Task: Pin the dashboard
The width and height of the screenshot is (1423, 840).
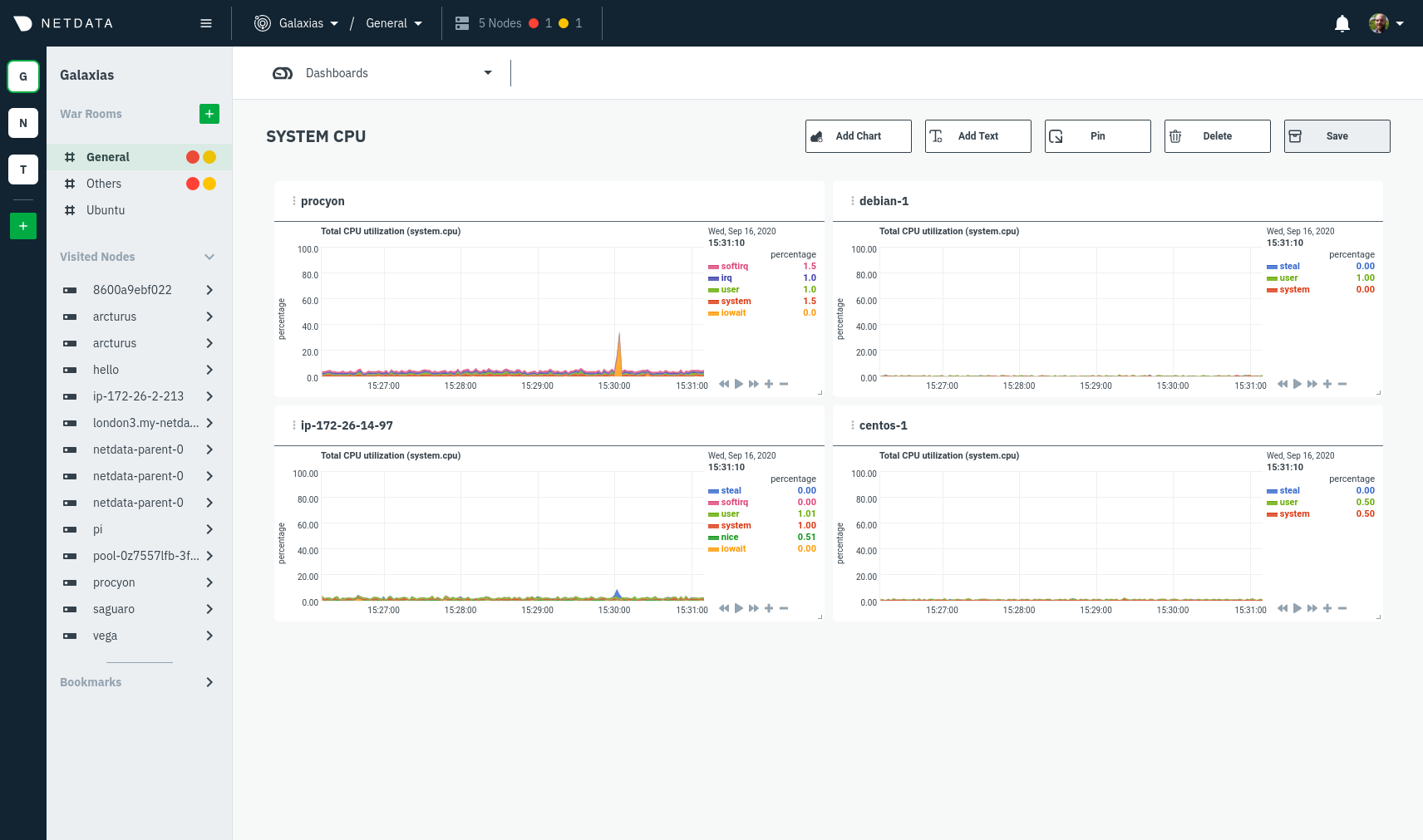Action: [1097, 136]
